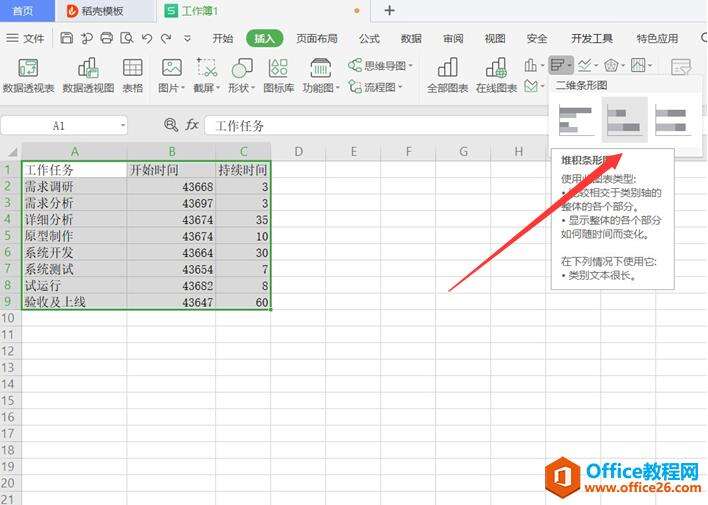708x505 pixels.
Task: Switch to the 页面布局 ribbon tab
Action: pos(316,39)
